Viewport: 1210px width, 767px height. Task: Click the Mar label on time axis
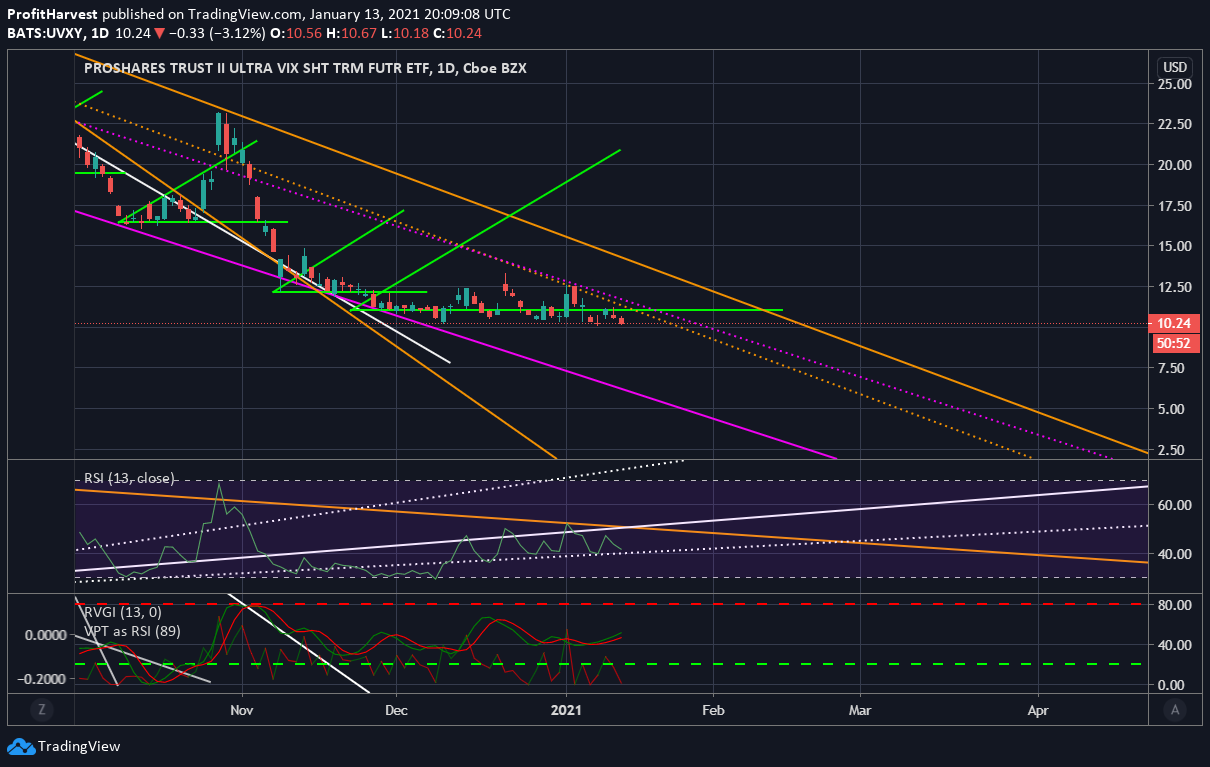point(860,710)
